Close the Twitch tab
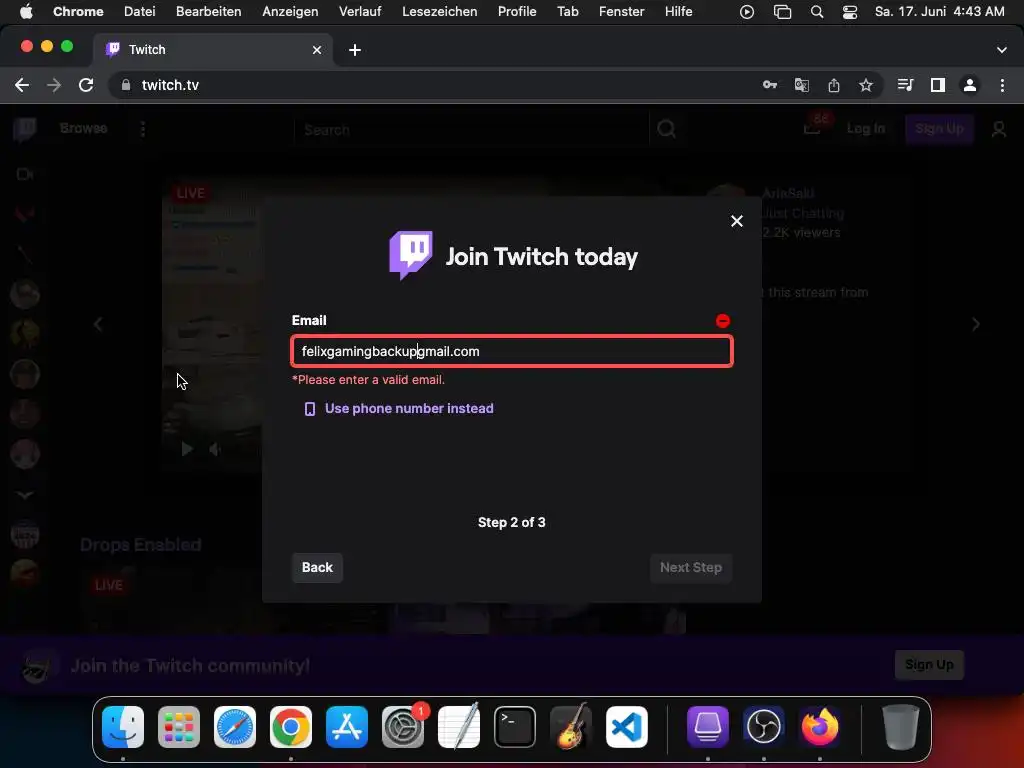The height and width of the screenshot is (768, 1024). click(317, 50)
